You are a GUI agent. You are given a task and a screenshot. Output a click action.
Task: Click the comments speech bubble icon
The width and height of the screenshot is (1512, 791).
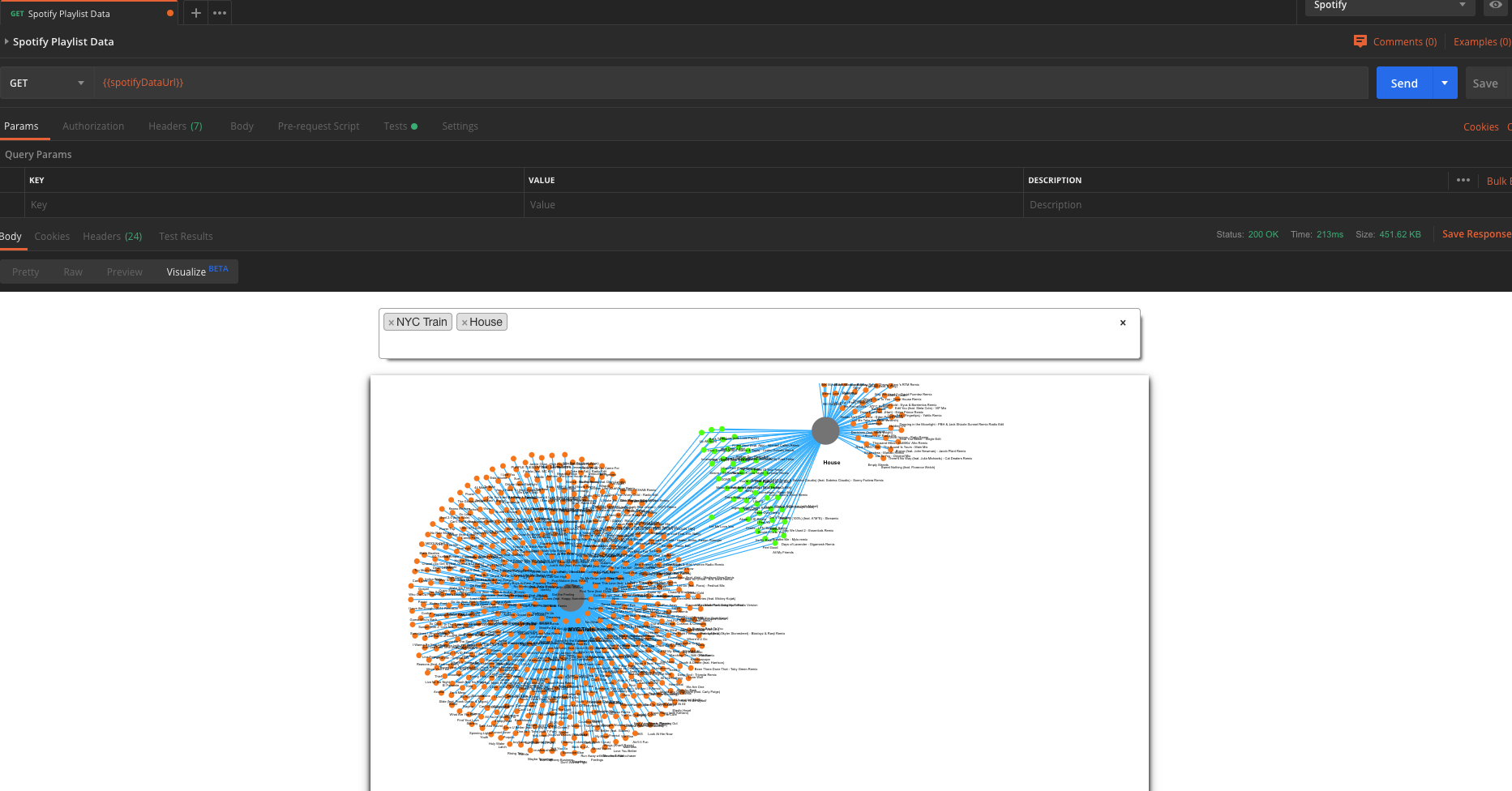[1360, 41]
